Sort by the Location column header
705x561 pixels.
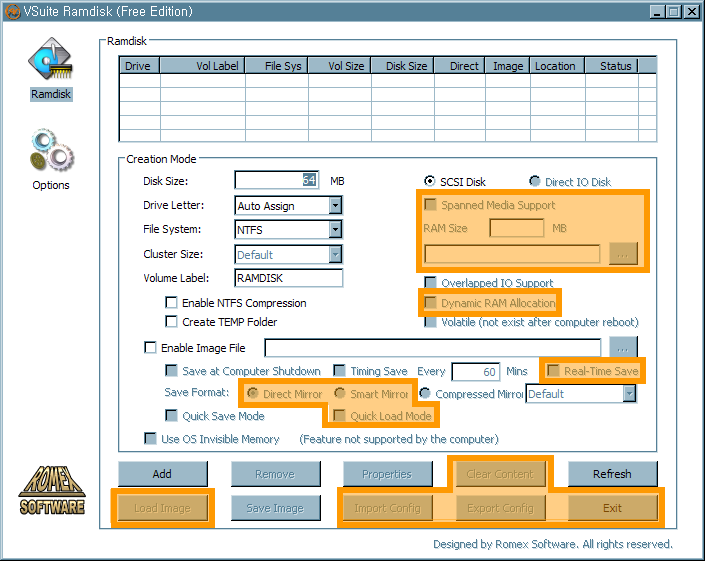558,66
